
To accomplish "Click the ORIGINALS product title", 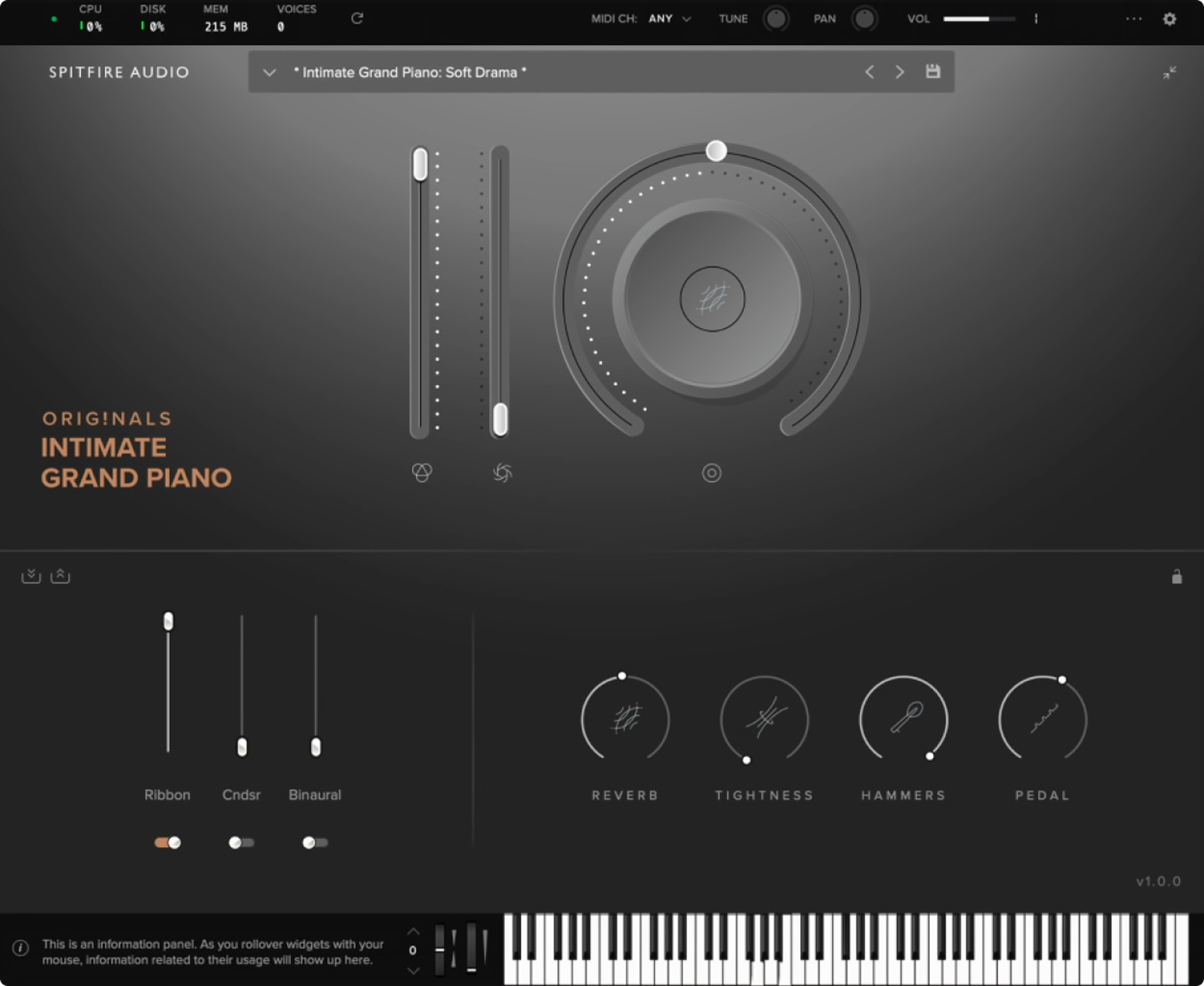I will 107,418.
